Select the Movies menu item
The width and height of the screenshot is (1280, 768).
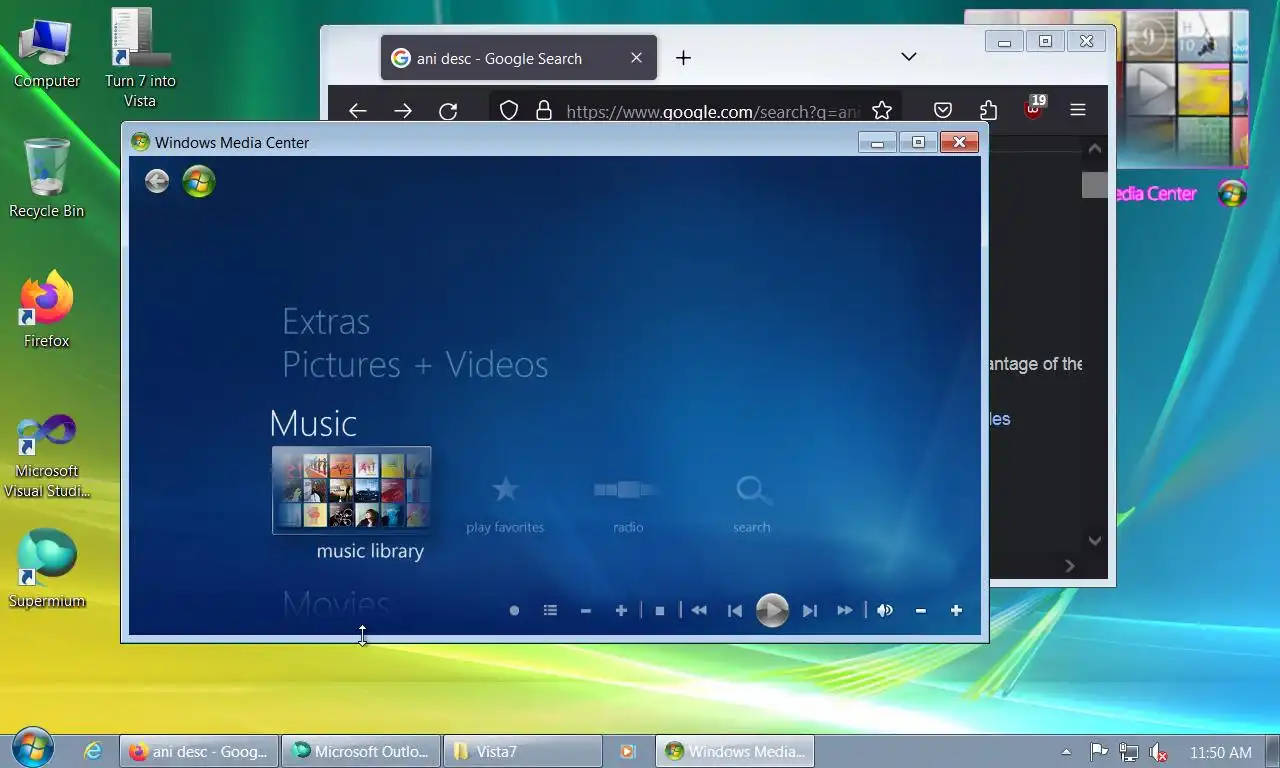(x=336, y=604)
